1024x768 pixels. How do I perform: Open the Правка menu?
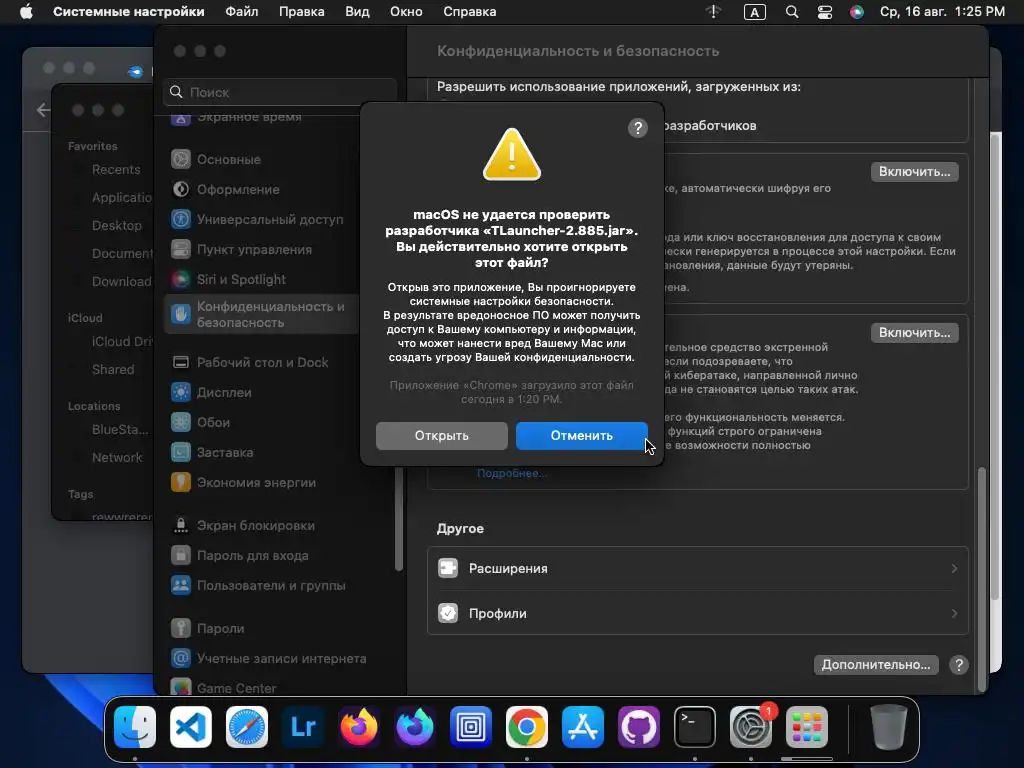click(302, 12)
